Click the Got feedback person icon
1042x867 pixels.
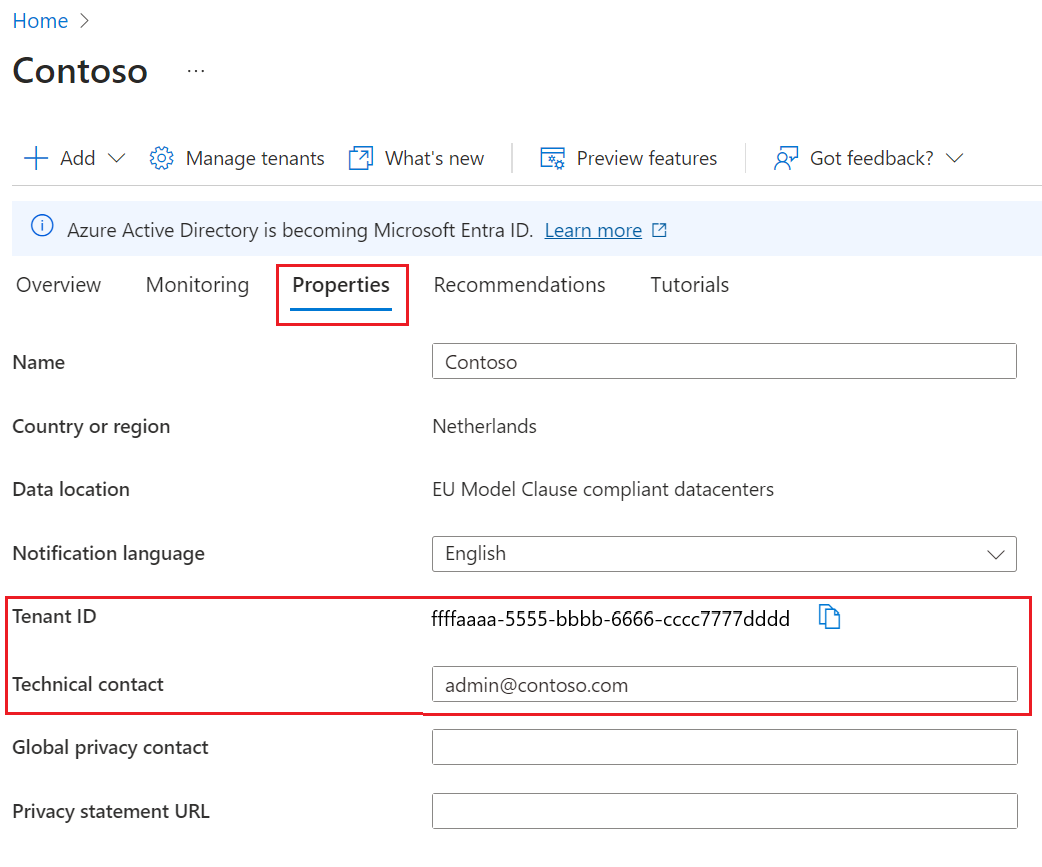click(785, 158)
